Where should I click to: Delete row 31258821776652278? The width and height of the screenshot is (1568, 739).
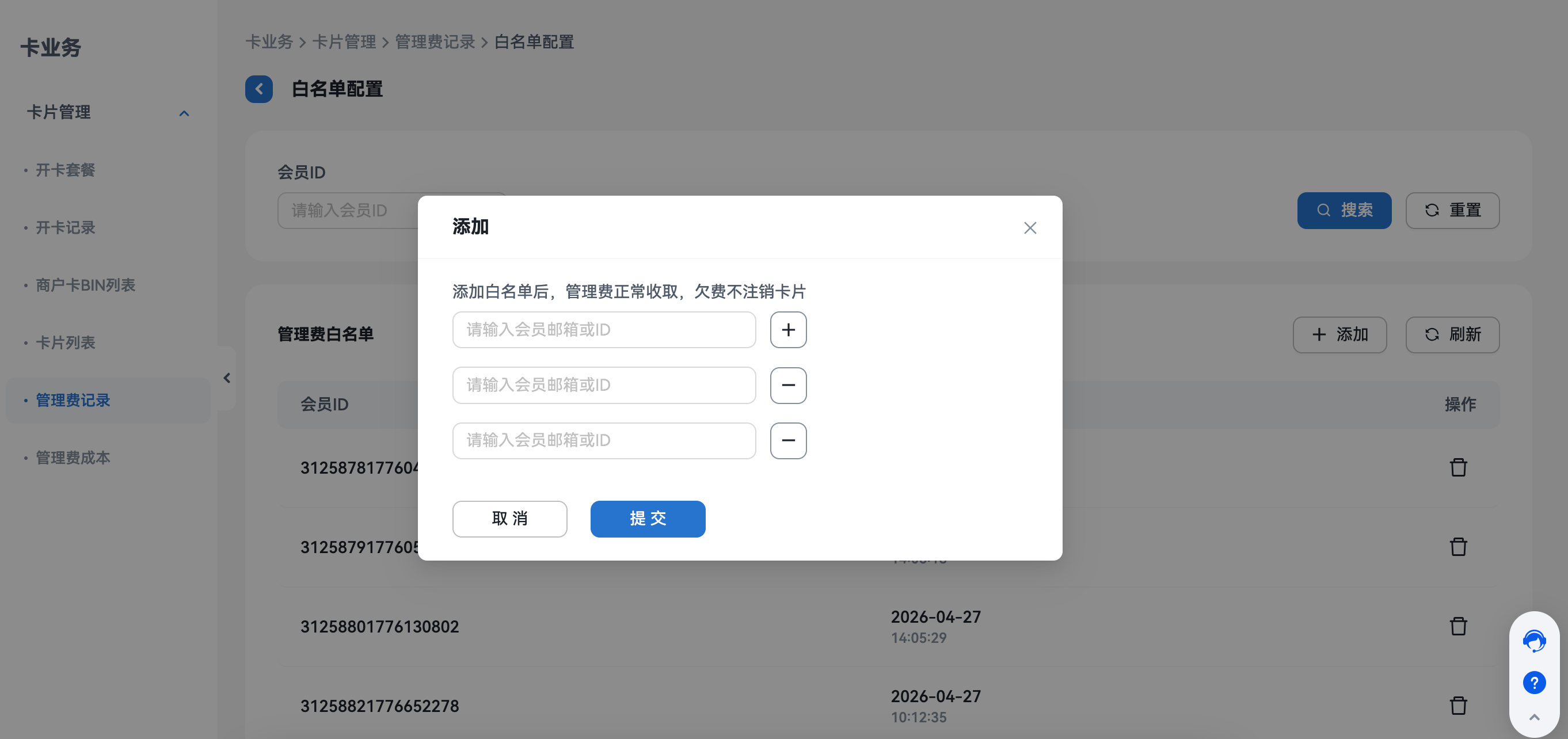click(1459, 706)
